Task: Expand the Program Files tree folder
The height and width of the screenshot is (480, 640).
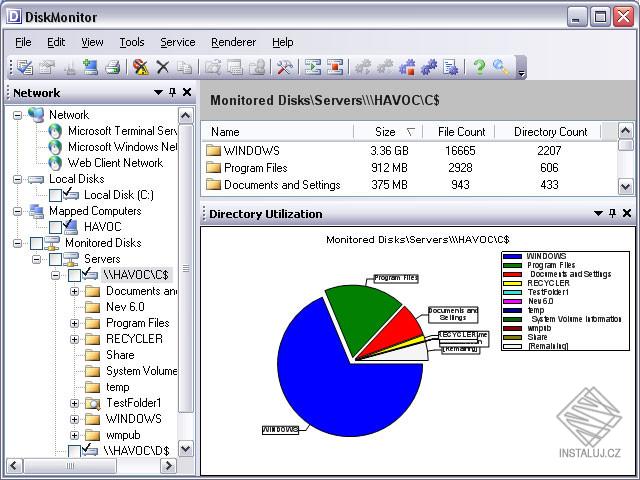Action: (x=74, y=323)
